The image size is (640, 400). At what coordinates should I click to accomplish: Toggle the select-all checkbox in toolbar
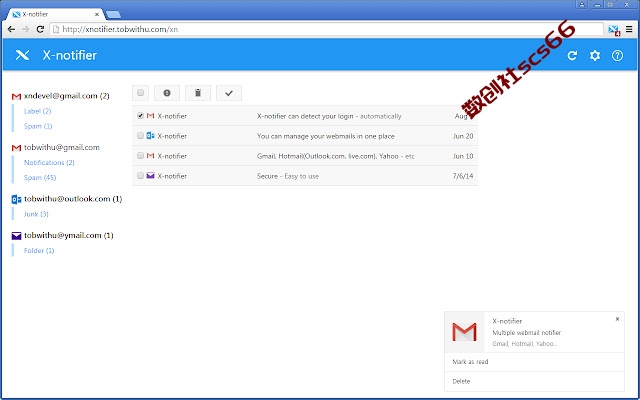coord(140,93)
